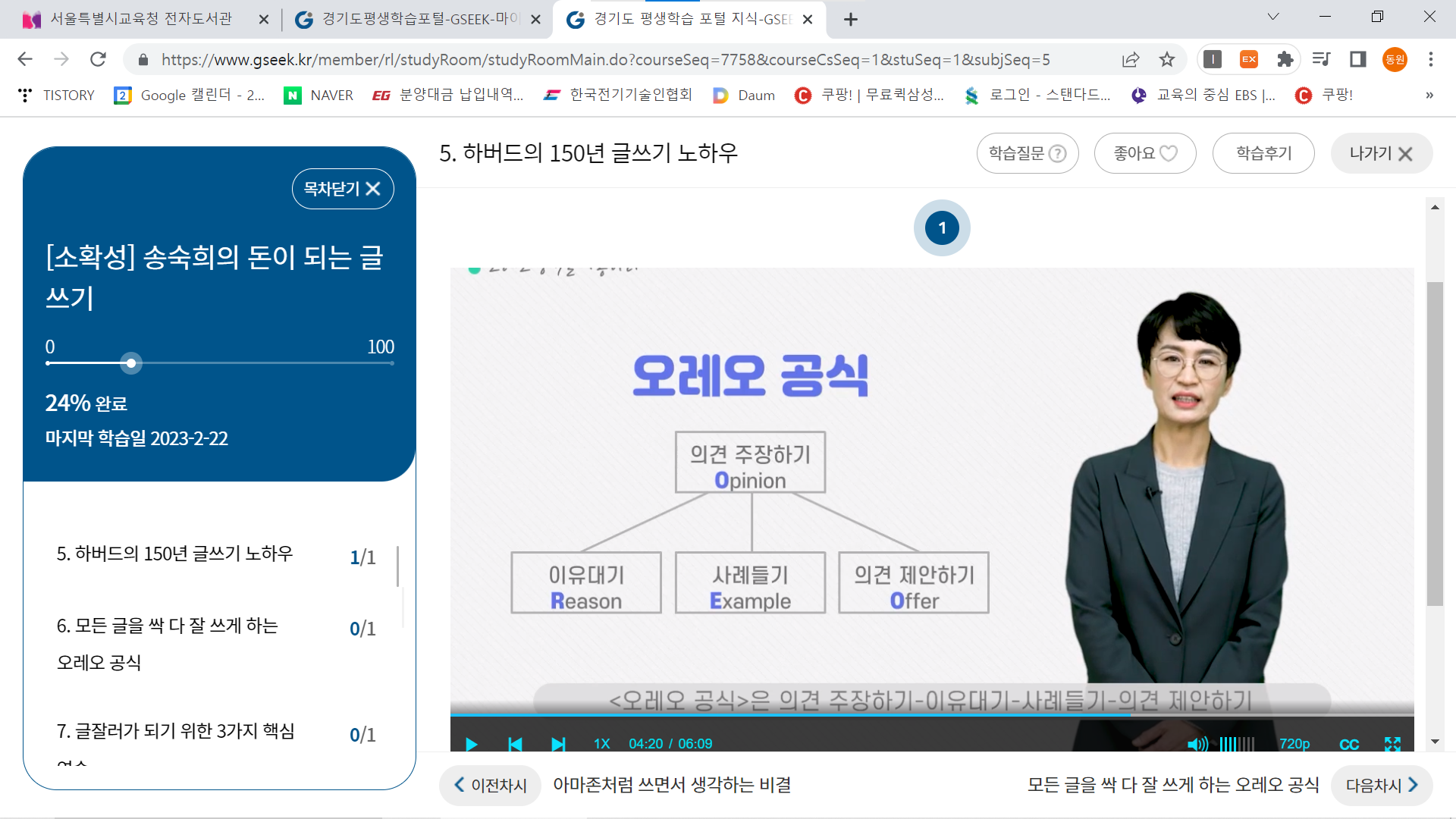Go back to 이전차시 lesson

click(x=490, y=785)
